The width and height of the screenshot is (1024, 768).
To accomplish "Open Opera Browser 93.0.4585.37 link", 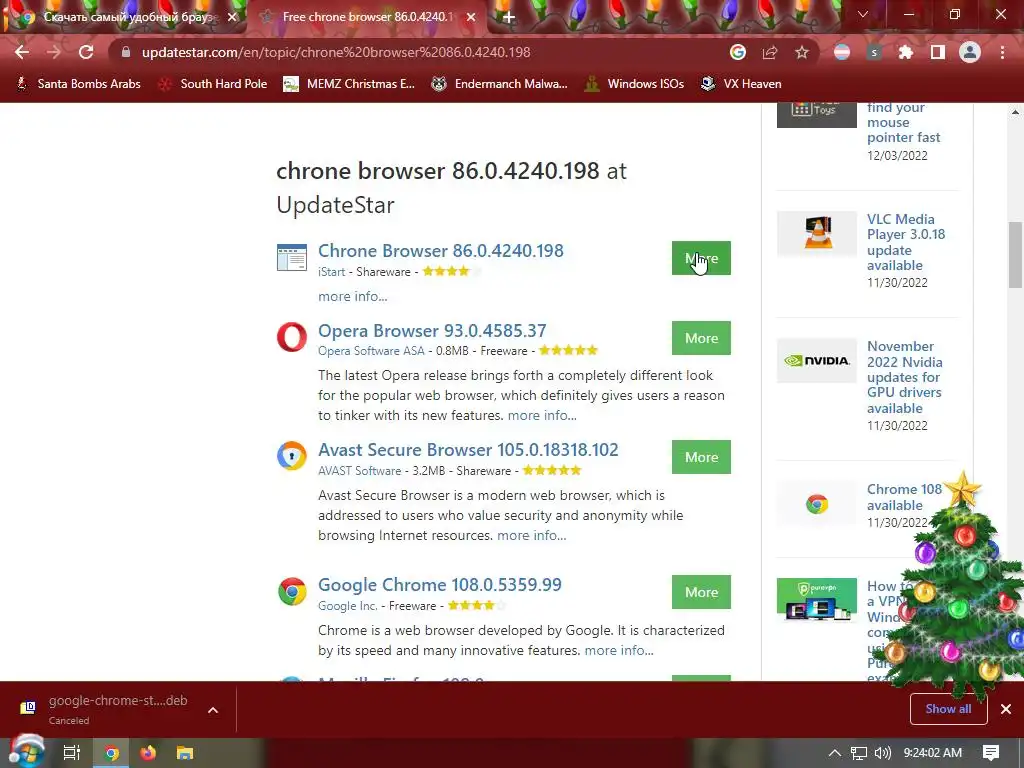I will pos(432,331).
